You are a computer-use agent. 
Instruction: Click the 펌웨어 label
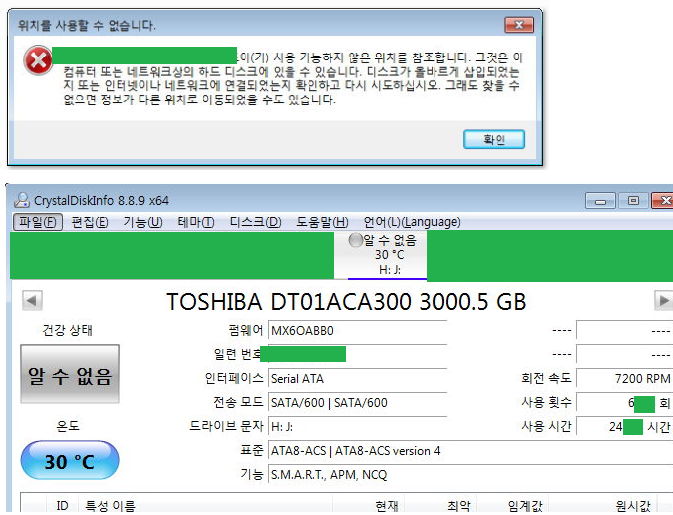point(246,330)
